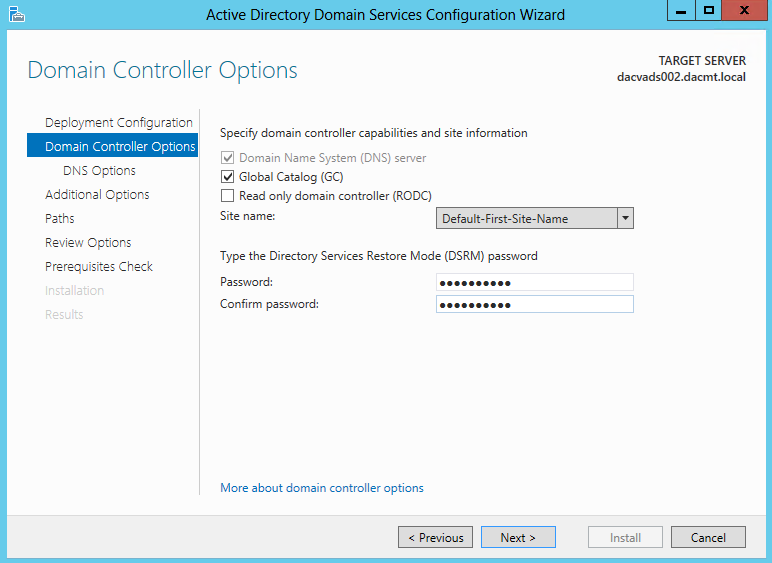The width and height of the screenshot is (772, 563).
Task: Click the dacvads002.dacmt.local server name
Action: click(681, 77)
